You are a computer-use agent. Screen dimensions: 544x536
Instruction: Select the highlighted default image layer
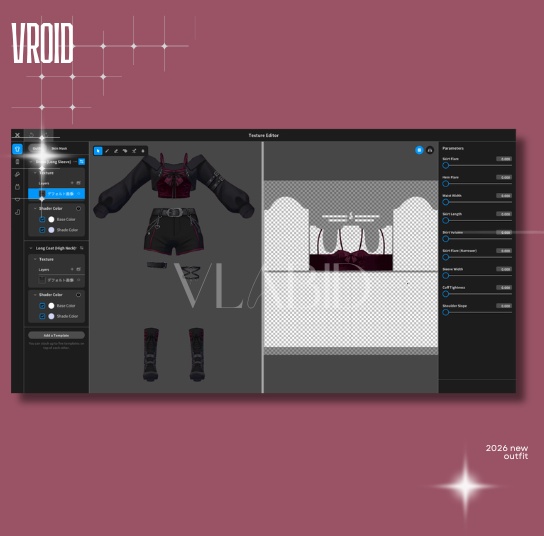point(57,194)
